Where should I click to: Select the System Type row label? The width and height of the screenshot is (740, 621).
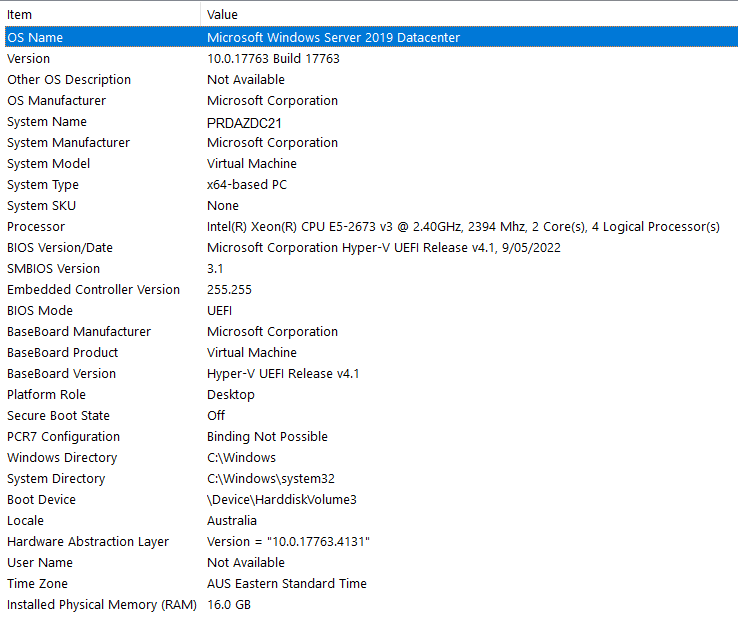click(42, 185)
